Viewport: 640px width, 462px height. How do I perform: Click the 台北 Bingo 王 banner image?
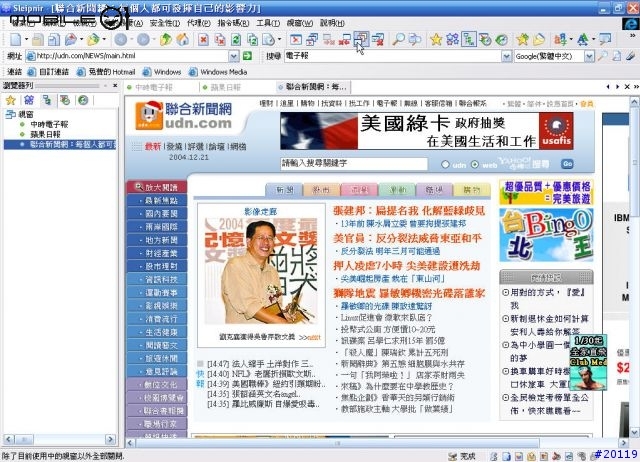point(547,235)
